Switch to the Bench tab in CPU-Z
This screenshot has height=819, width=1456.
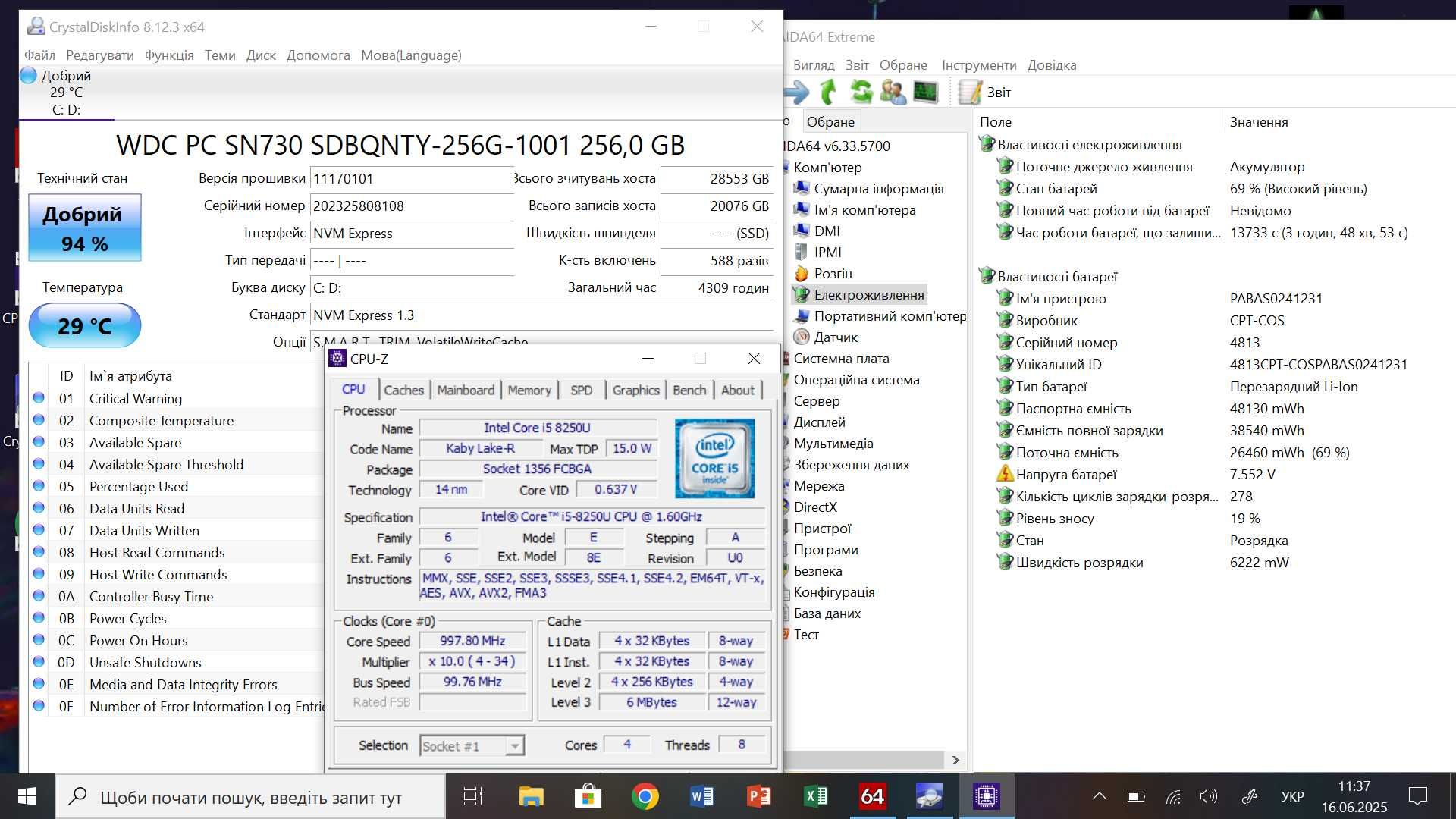pyautogui.click(x=689, y=390)
